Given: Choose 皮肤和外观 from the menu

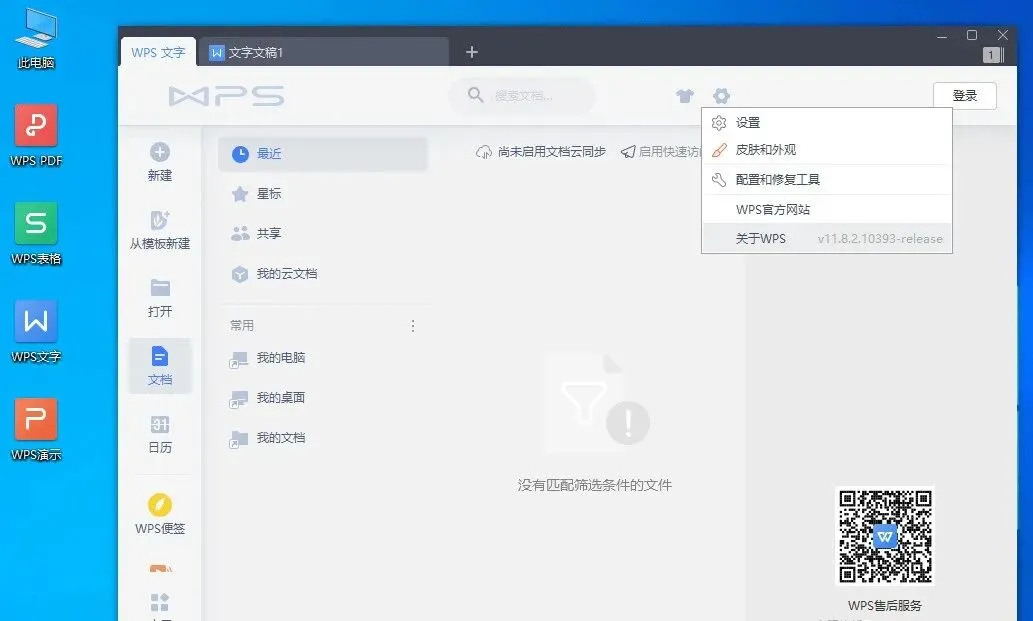Looking at the screenshot, I should 827,150.
